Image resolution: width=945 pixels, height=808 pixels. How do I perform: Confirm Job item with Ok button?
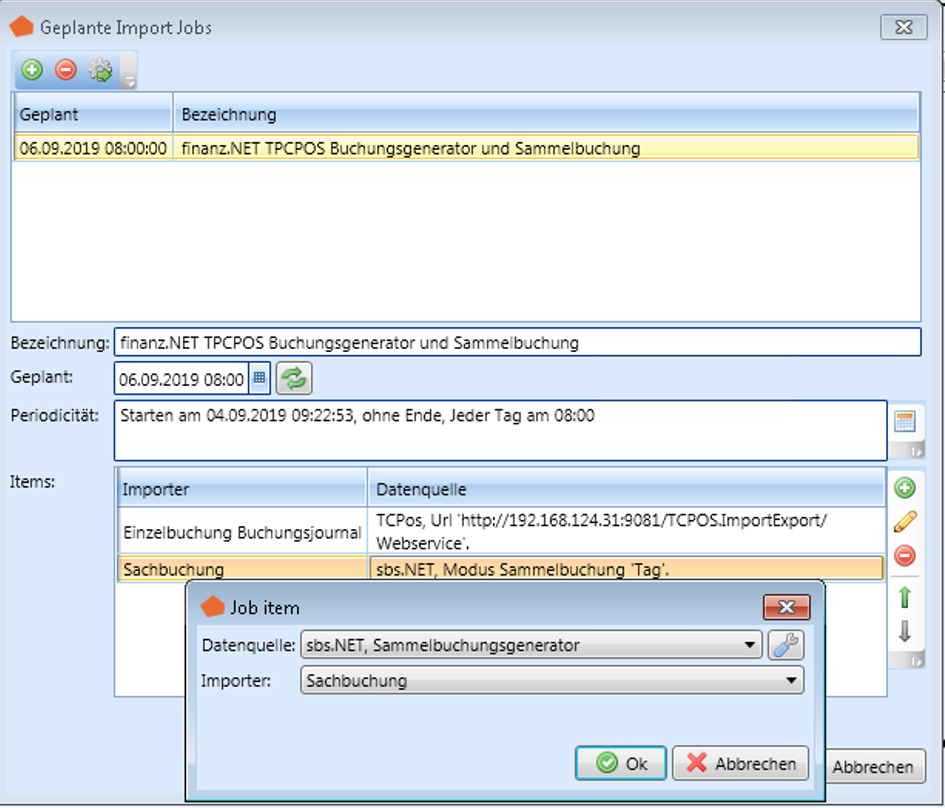[x=621, y=763]
